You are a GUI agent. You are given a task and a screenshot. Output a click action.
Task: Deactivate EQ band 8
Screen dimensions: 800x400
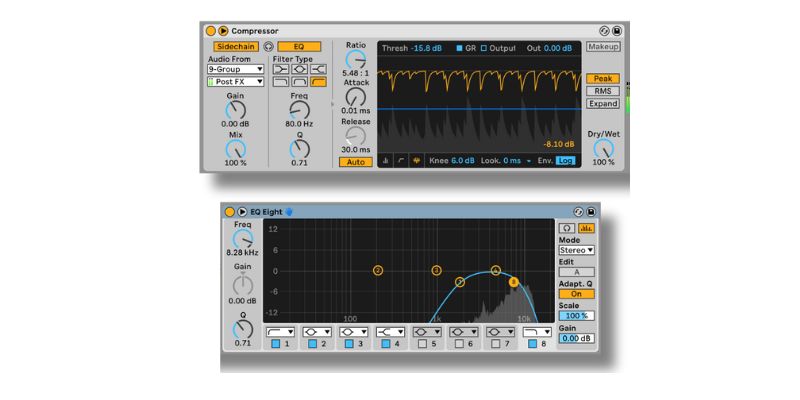click(x=533, y=344)
